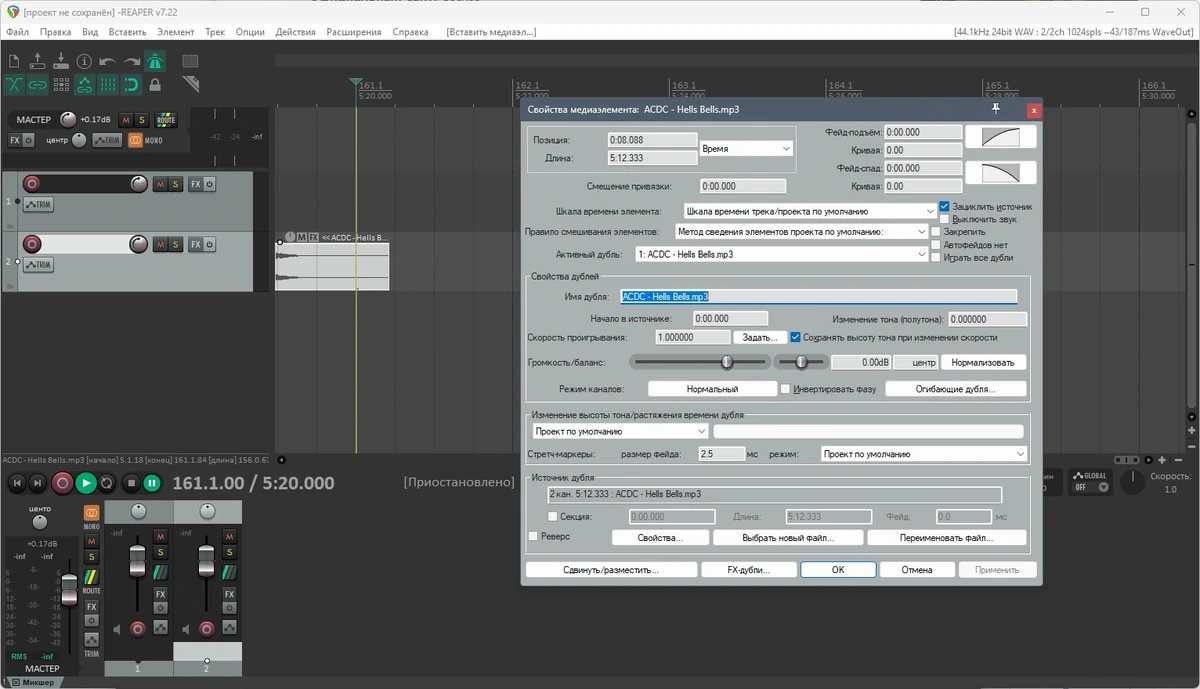Enable 'Играть все дубли' checkbox
The image size is (1200, 689).
tap(935, 258)
